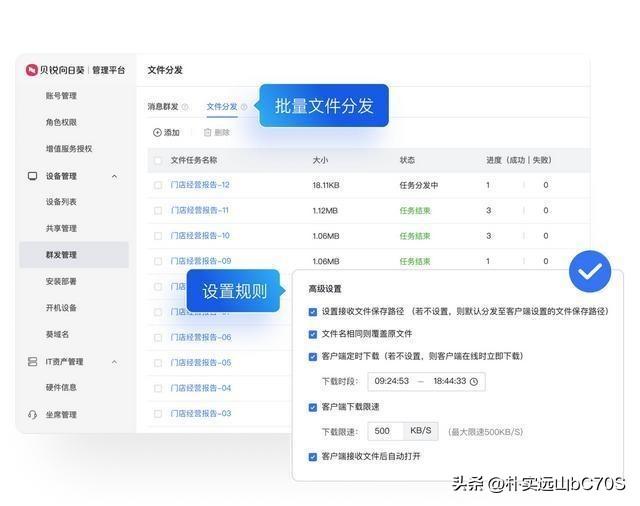
Task: Click the 添加 button with plus icon
Action: pyautogui.click(x=166, y=133)
